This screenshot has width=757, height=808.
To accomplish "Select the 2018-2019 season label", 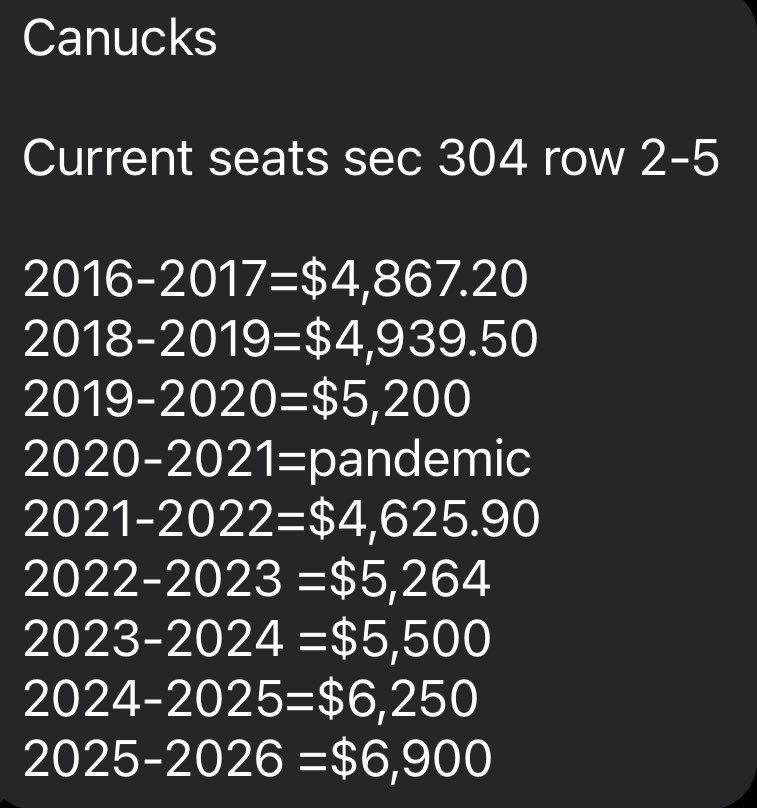I will coord(147,339).
